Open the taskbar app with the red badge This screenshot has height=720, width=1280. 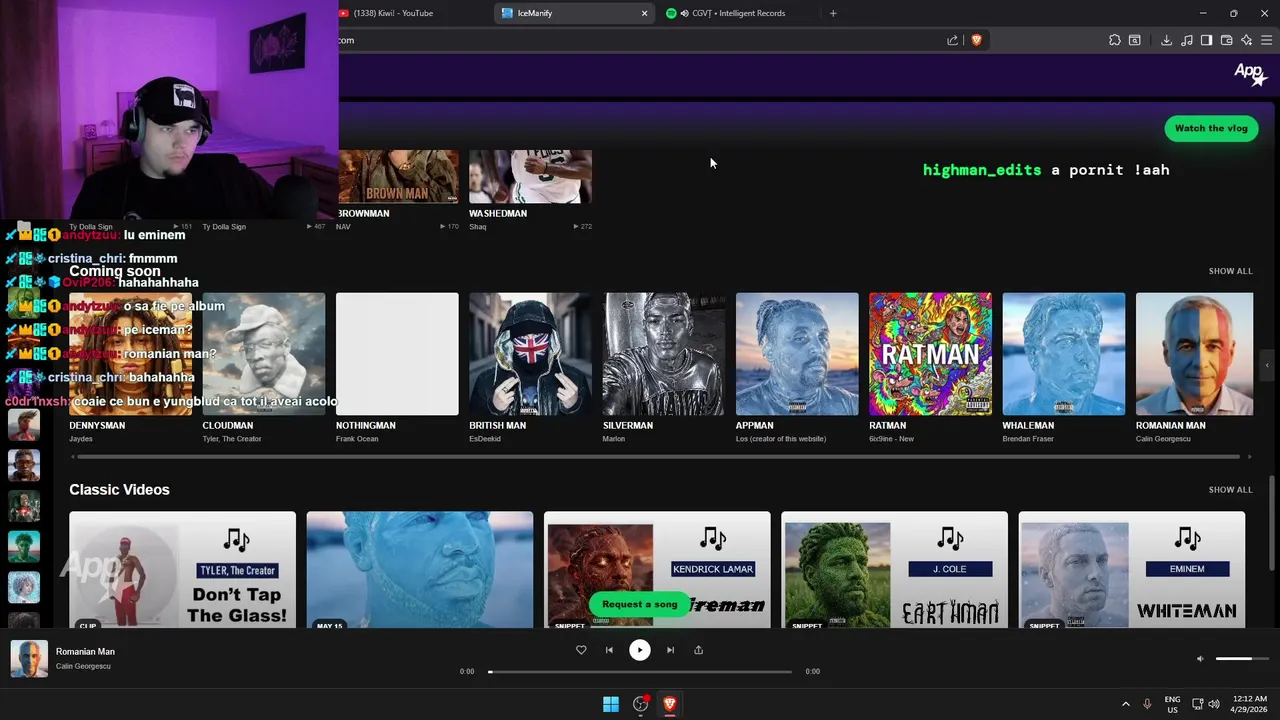pos(641,704)
